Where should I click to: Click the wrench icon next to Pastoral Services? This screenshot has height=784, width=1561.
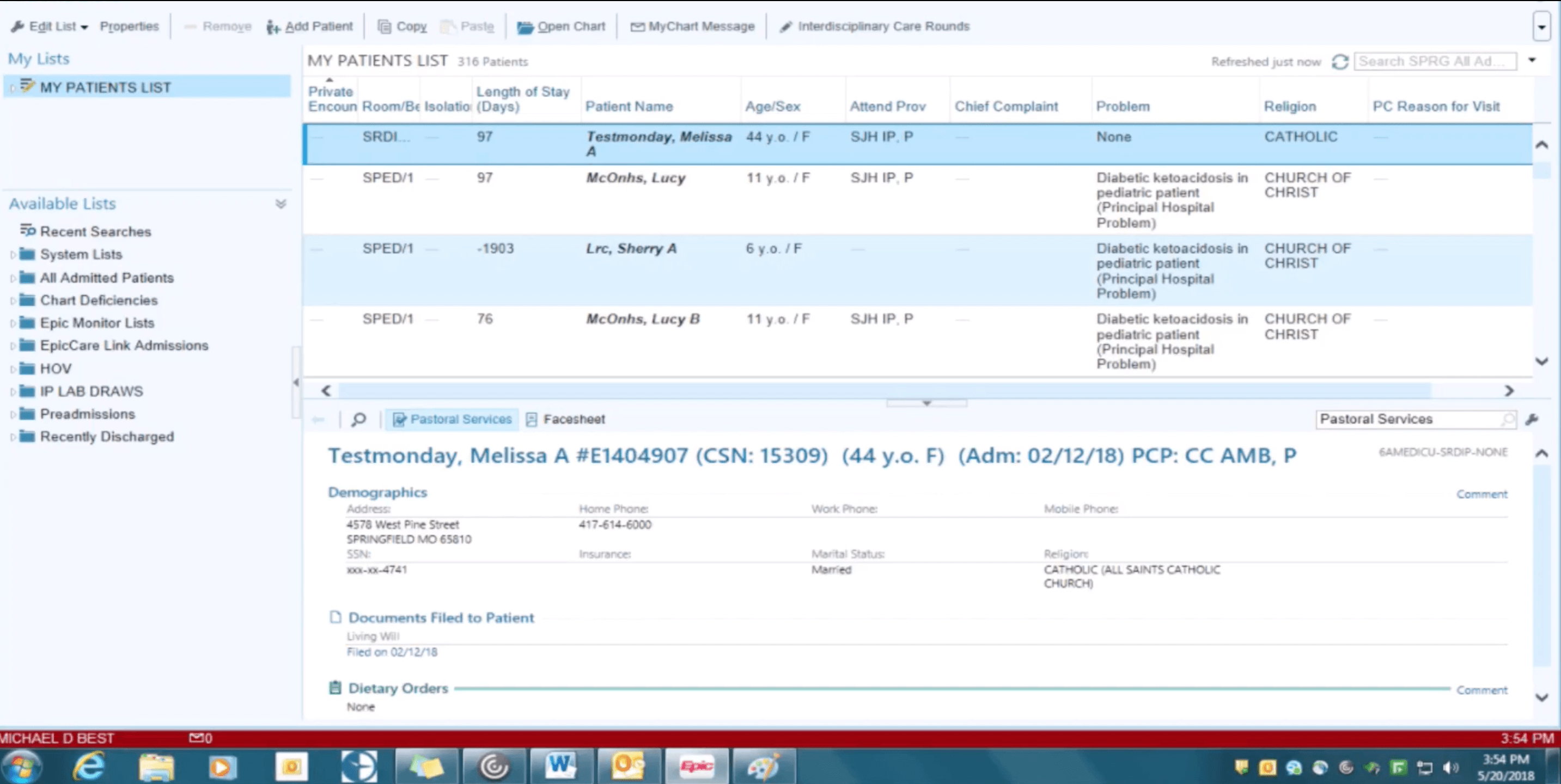(x=1533, y=419)
